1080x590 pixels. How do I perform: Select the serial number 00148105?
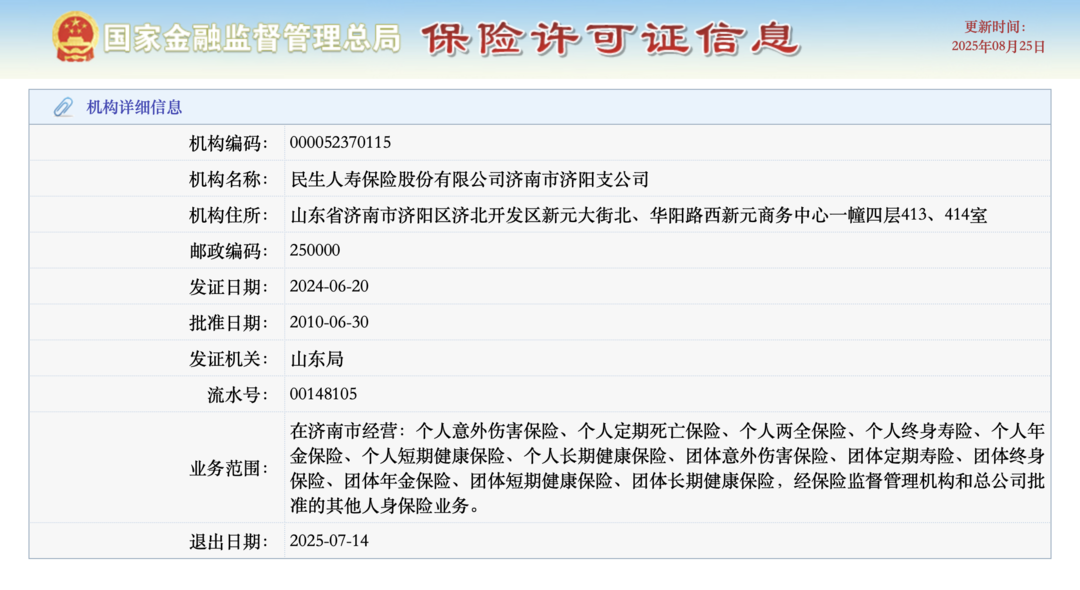(323, 394)
